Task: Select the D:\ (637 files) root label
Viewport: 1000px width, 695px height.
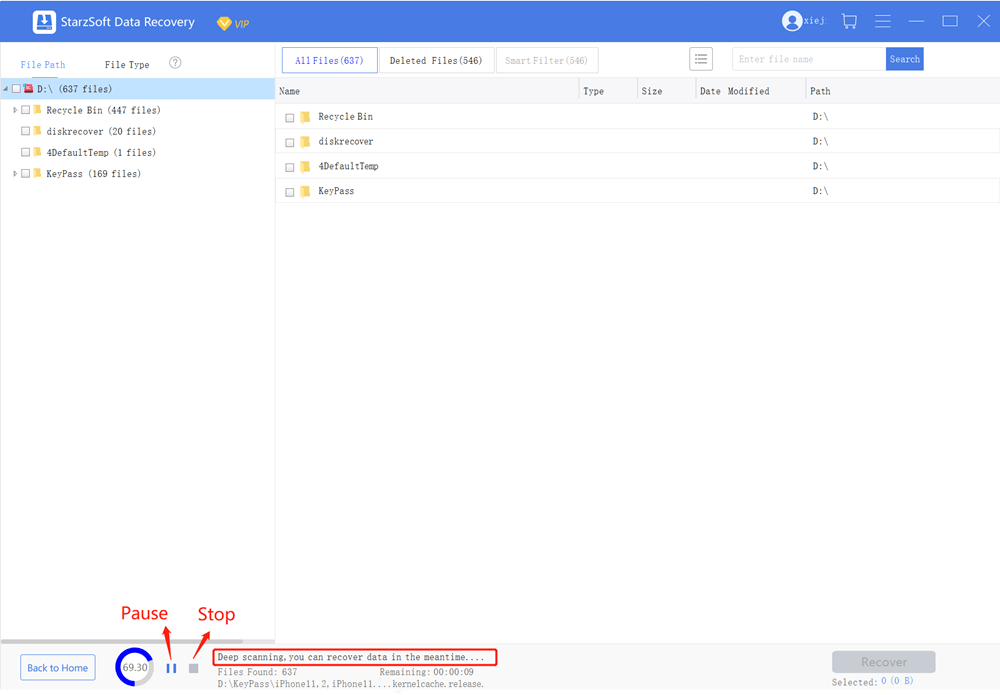Action: click(x=74, y=89)
